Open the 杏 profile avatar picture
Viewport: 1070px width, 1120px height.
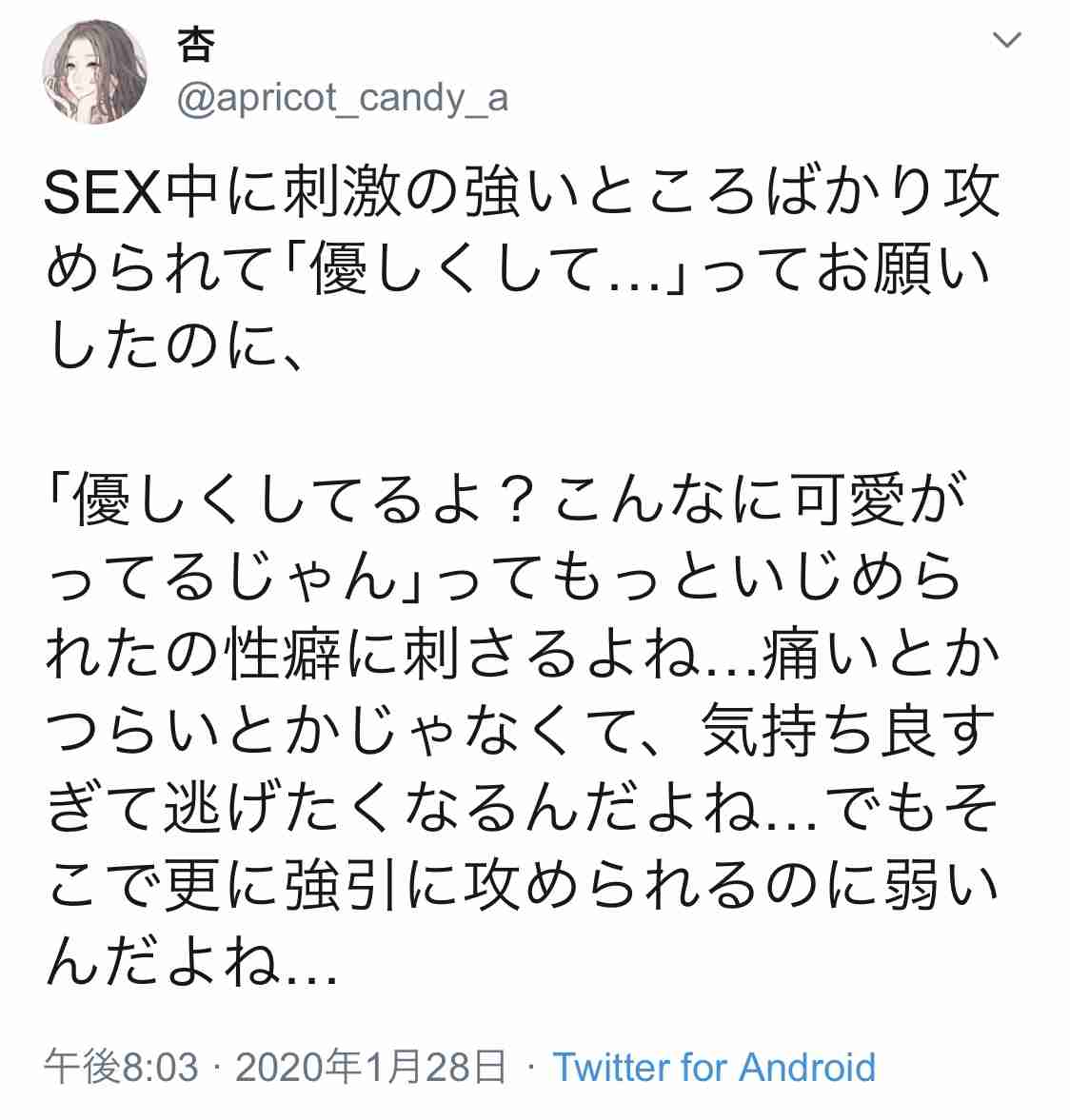(x=95, y=72)
